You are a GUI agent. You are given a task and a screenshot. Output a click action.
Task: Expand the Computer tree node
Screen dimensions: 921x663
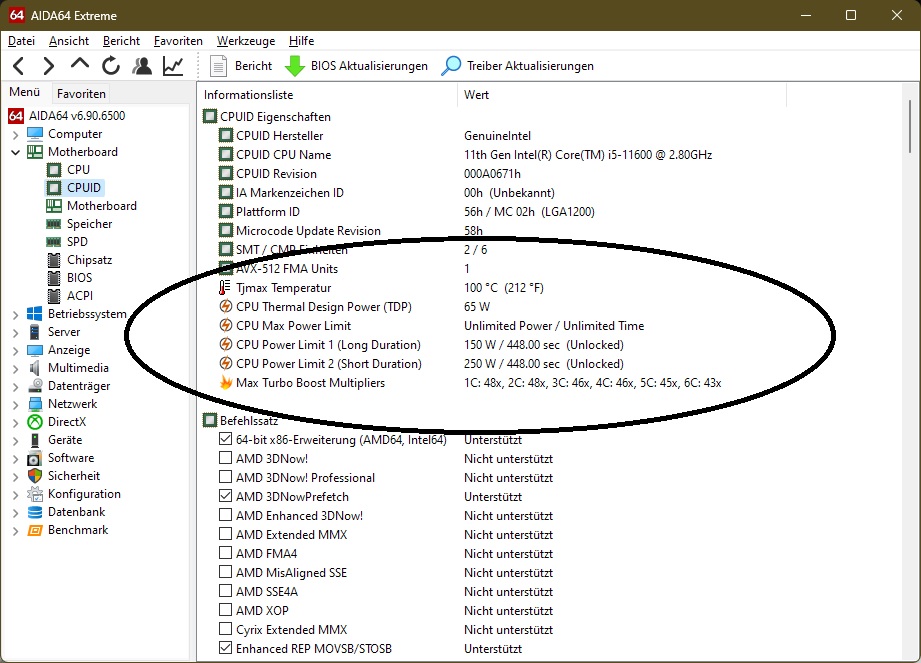(15, 134)
